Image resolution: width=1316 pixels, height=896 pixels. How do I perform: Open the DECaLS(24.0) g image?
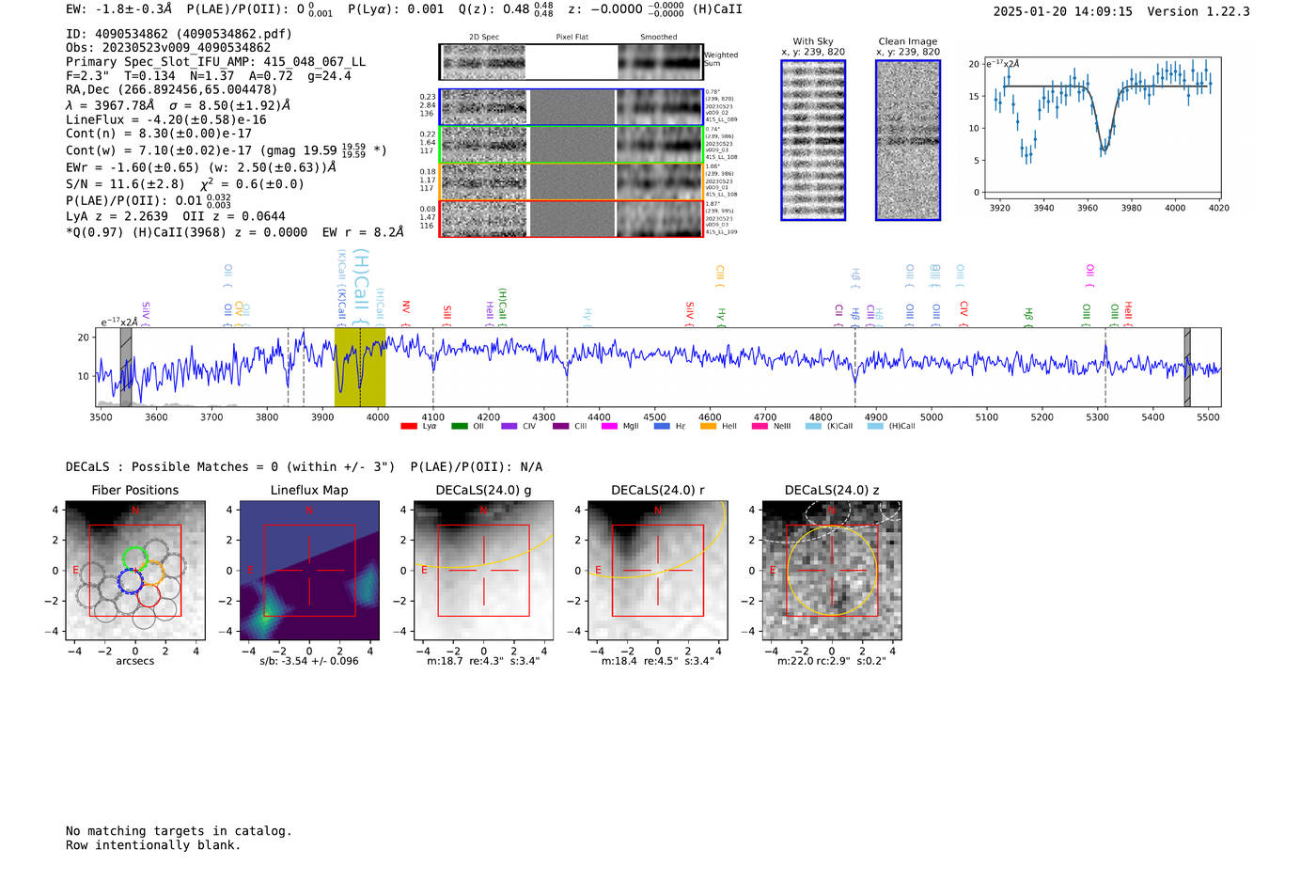click(484, 571)
